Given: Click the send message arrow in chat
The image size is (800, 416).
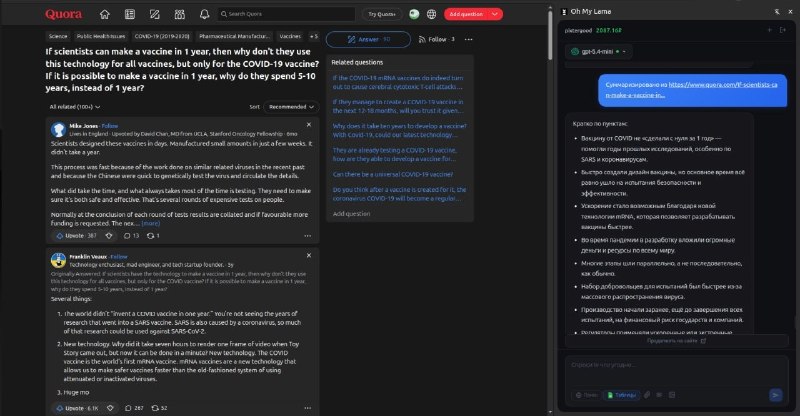Looking at the screenshot, I should tap(774, 395).
